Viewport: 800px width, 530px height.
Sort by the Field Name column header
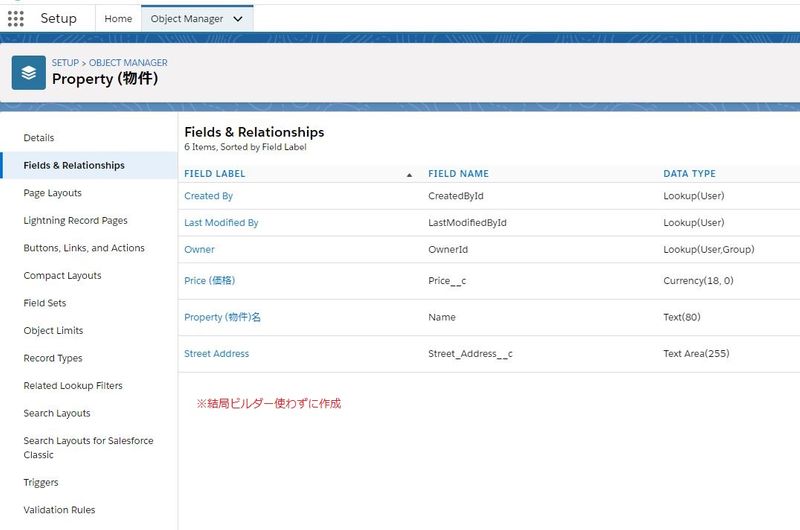pyautogui.click(x=458, y=174)
